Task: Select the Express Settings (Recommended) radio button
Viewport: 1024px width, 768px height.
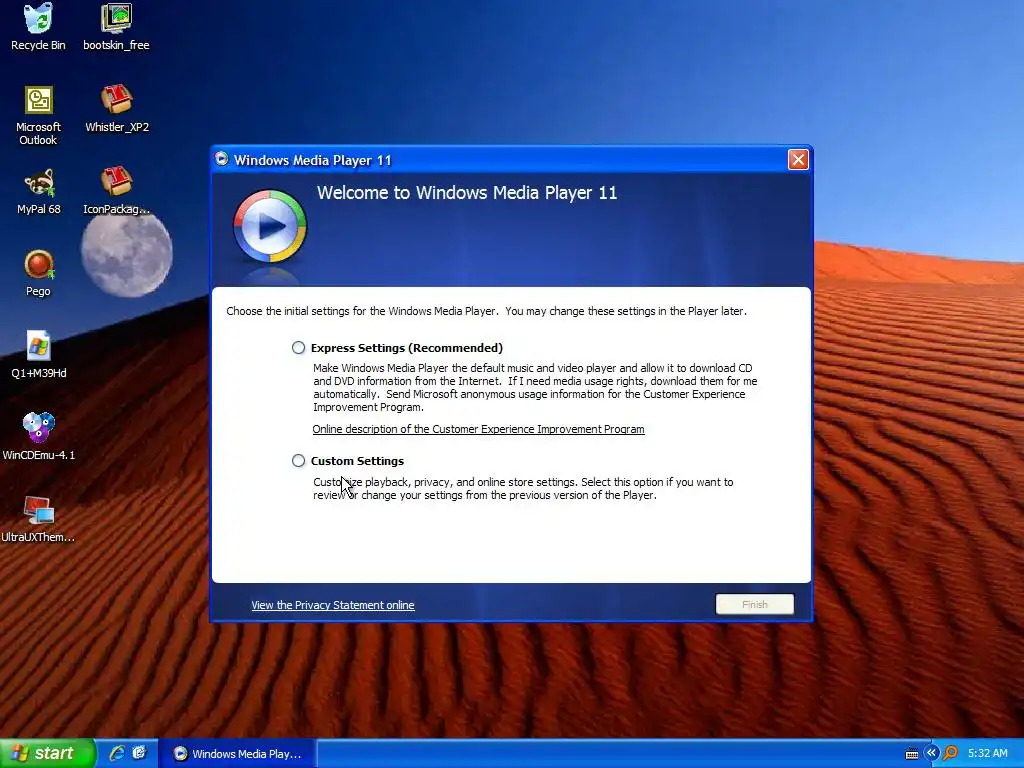Action: click(x=298, y=348)
